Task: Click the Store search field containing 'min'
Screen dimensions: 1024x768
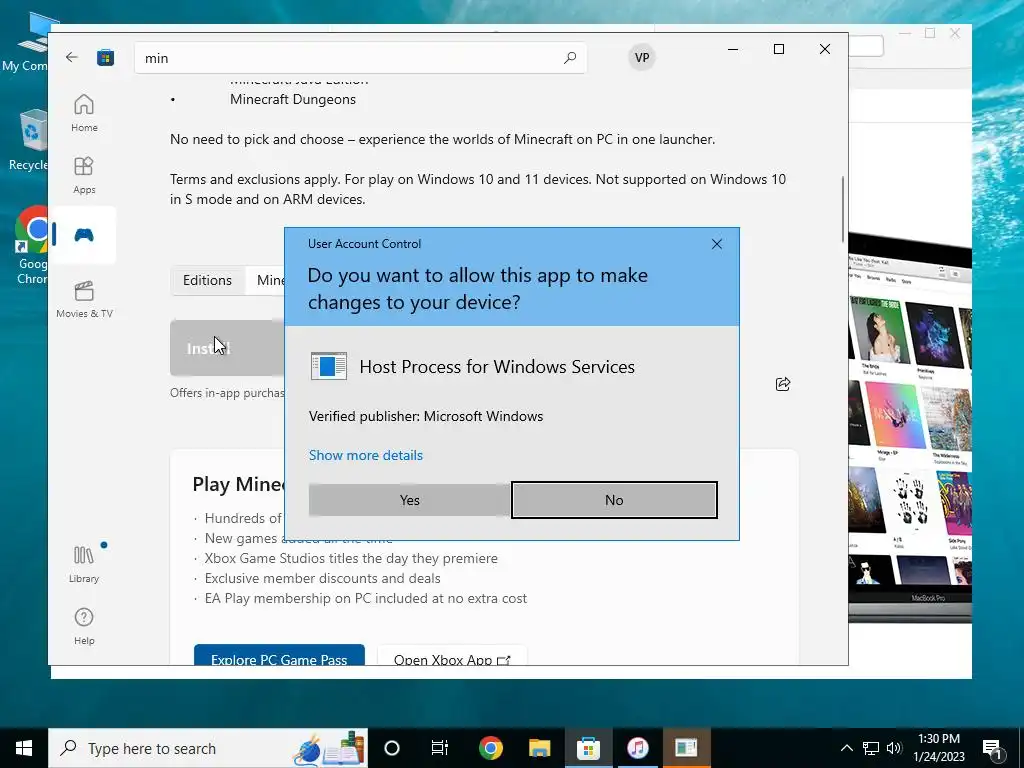Action: tap(360, 57)
